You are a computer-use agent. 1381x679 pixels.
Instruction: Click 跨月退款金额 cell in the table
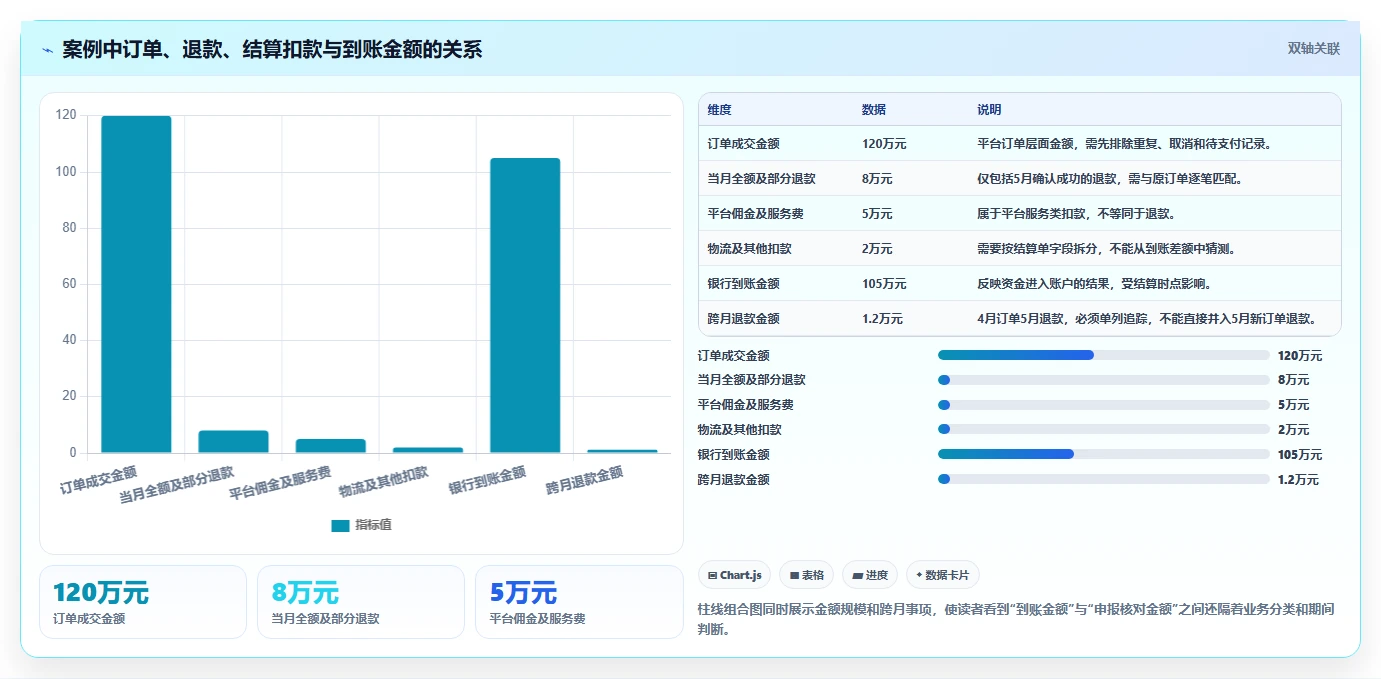(x=743, y=319)
